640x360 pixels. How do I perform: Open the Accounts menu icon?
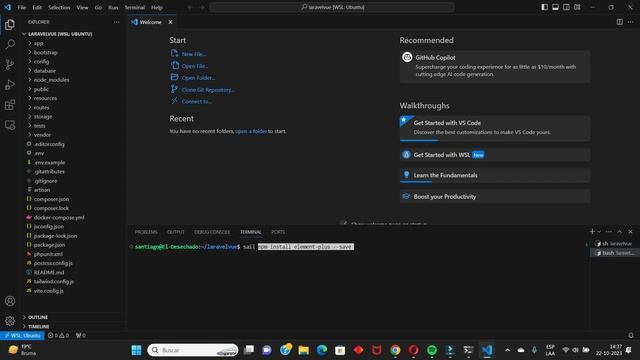point(10,301)
